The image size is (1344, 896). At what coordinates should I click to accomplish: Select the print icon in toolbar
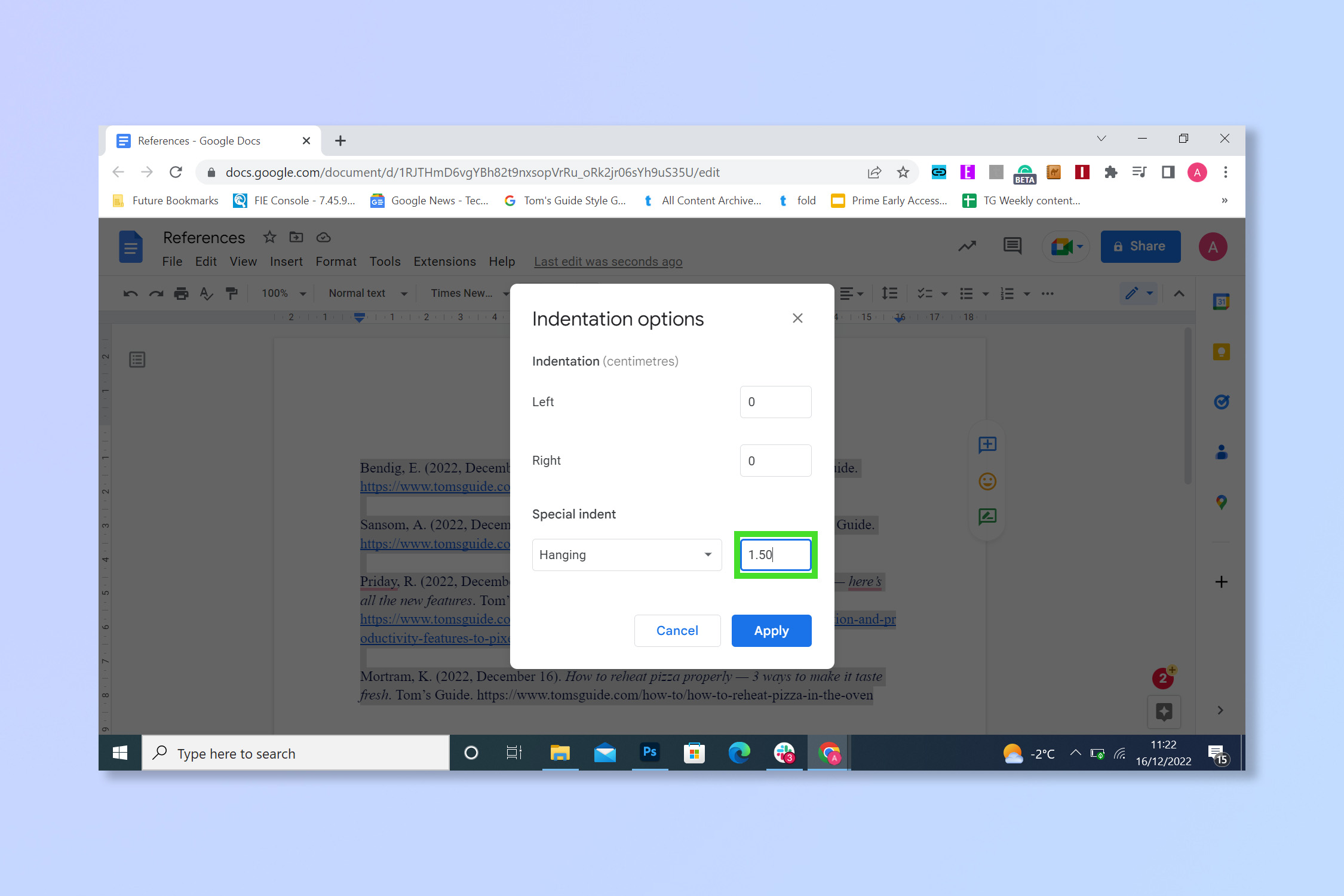coord(180,293)
